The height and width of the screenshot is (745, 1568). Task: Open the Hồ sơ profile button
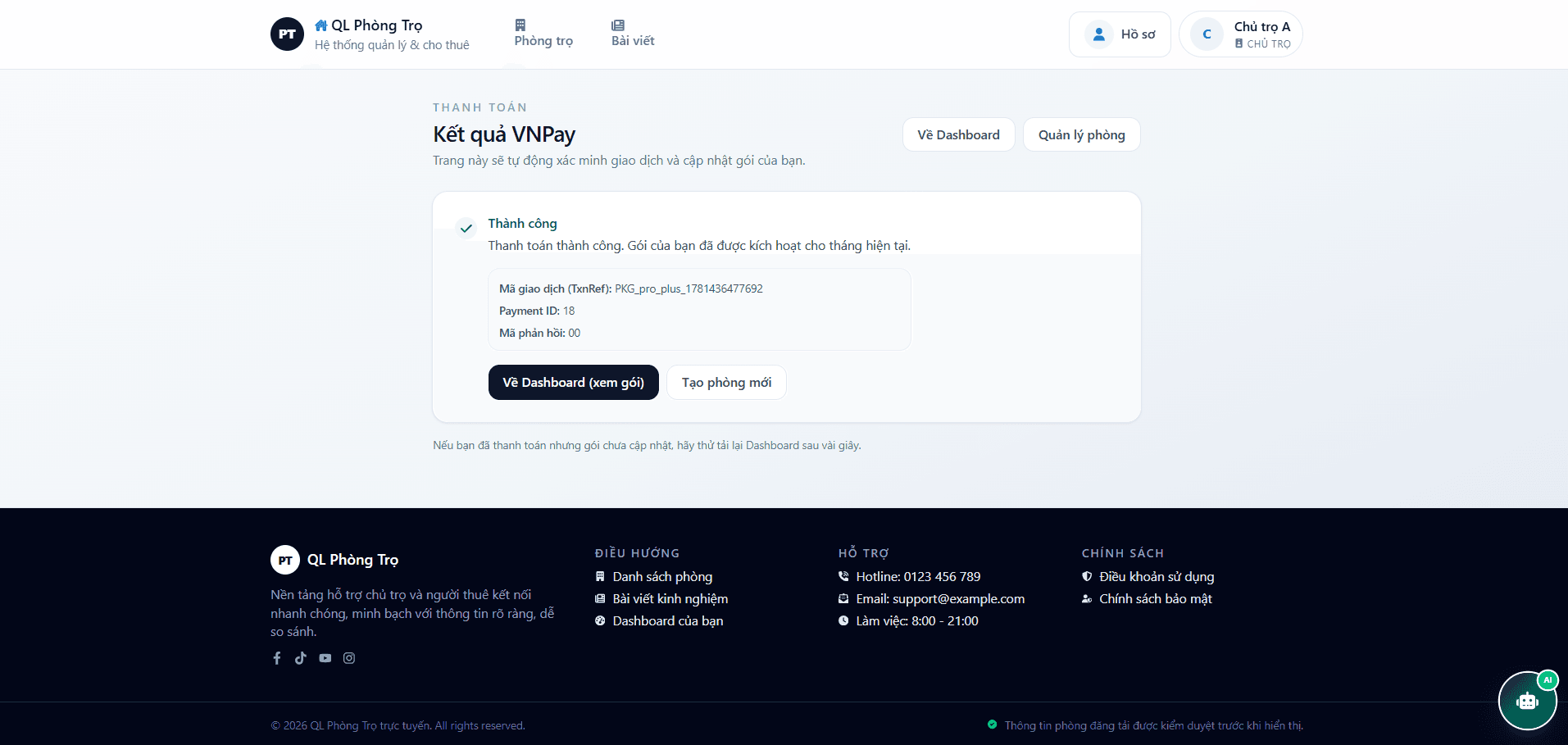click(x=1120, y=34)
